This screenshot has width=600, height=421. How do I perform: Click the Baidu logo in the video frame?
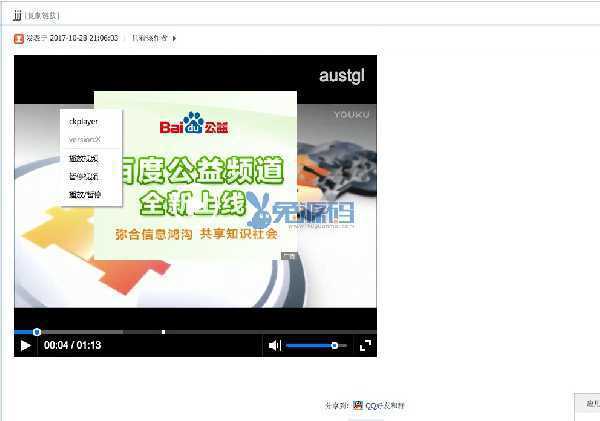194,123
